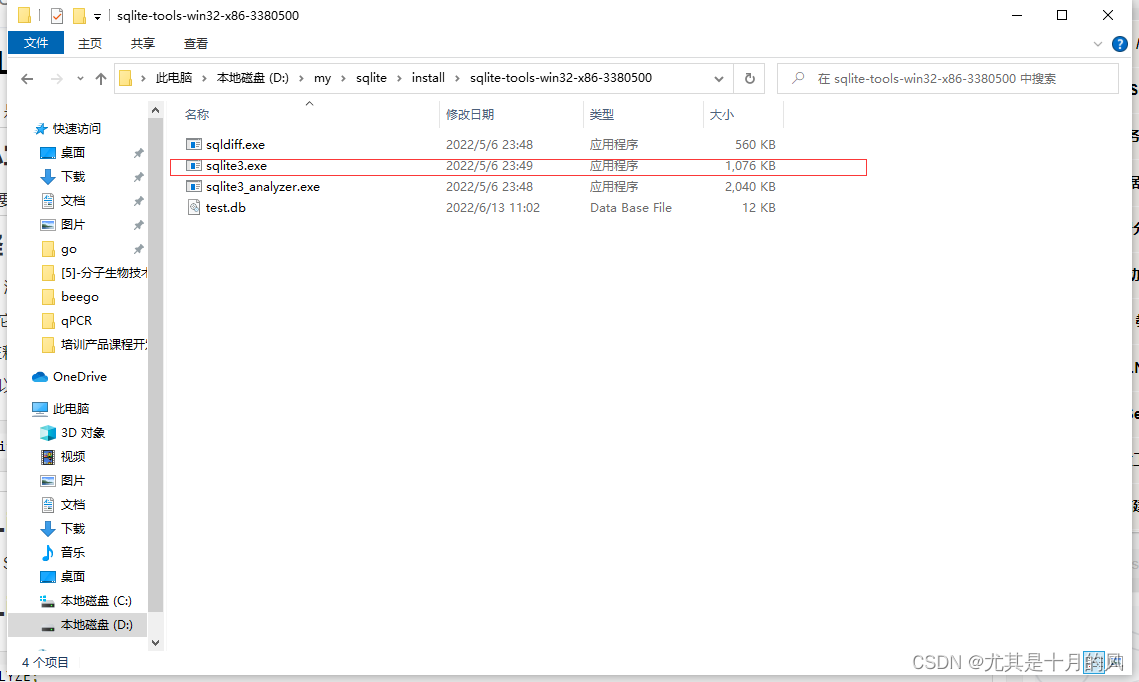The width and height of the screenshot is (1139, 682).
Task: Click the search magnifier icon
Action: [x=798, y=78]
